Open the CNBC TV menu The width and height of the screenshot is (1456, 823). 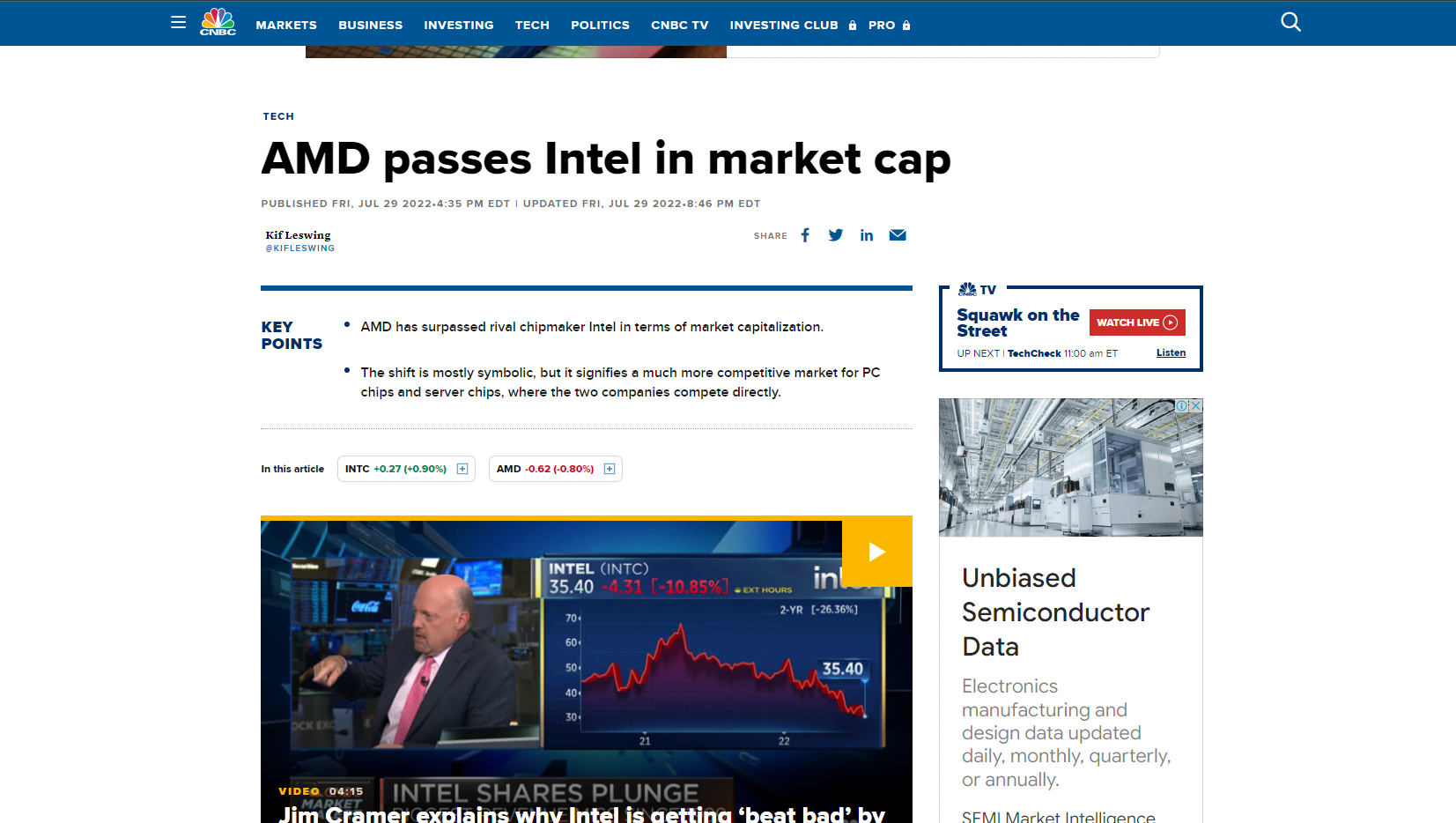click(x=680, y=26)
